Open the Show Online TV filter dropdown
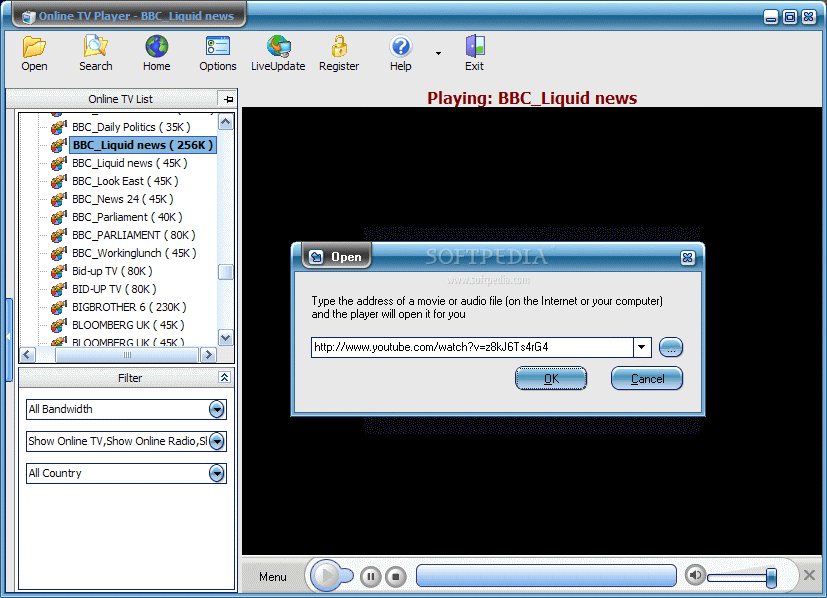Viewport: 827px width, 598px height. tap(216, 441)
